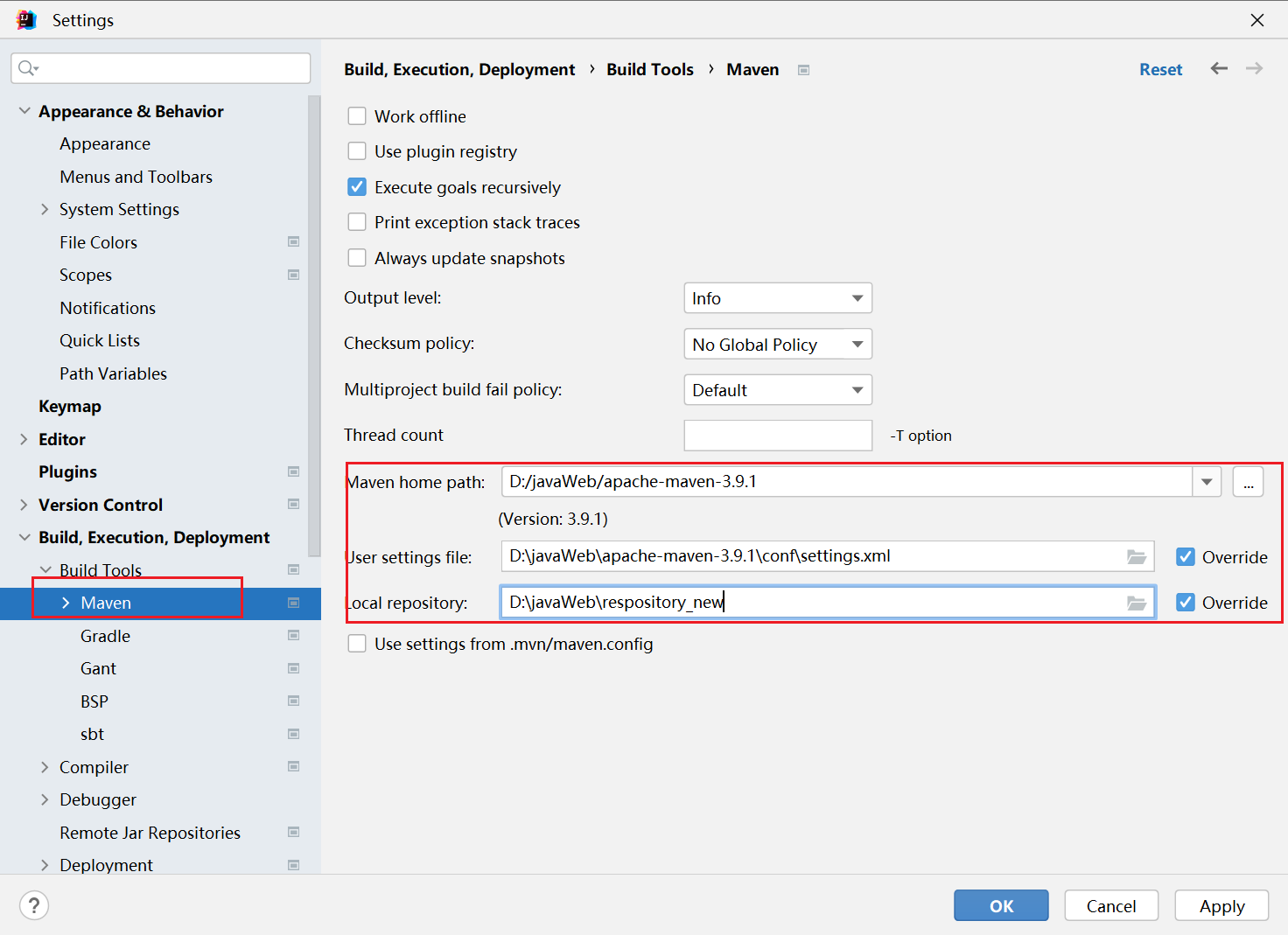Viewport: 1288px width, 935px height.
Task: Select Menus and Toolbars
Action: click(x=136, y=177)
